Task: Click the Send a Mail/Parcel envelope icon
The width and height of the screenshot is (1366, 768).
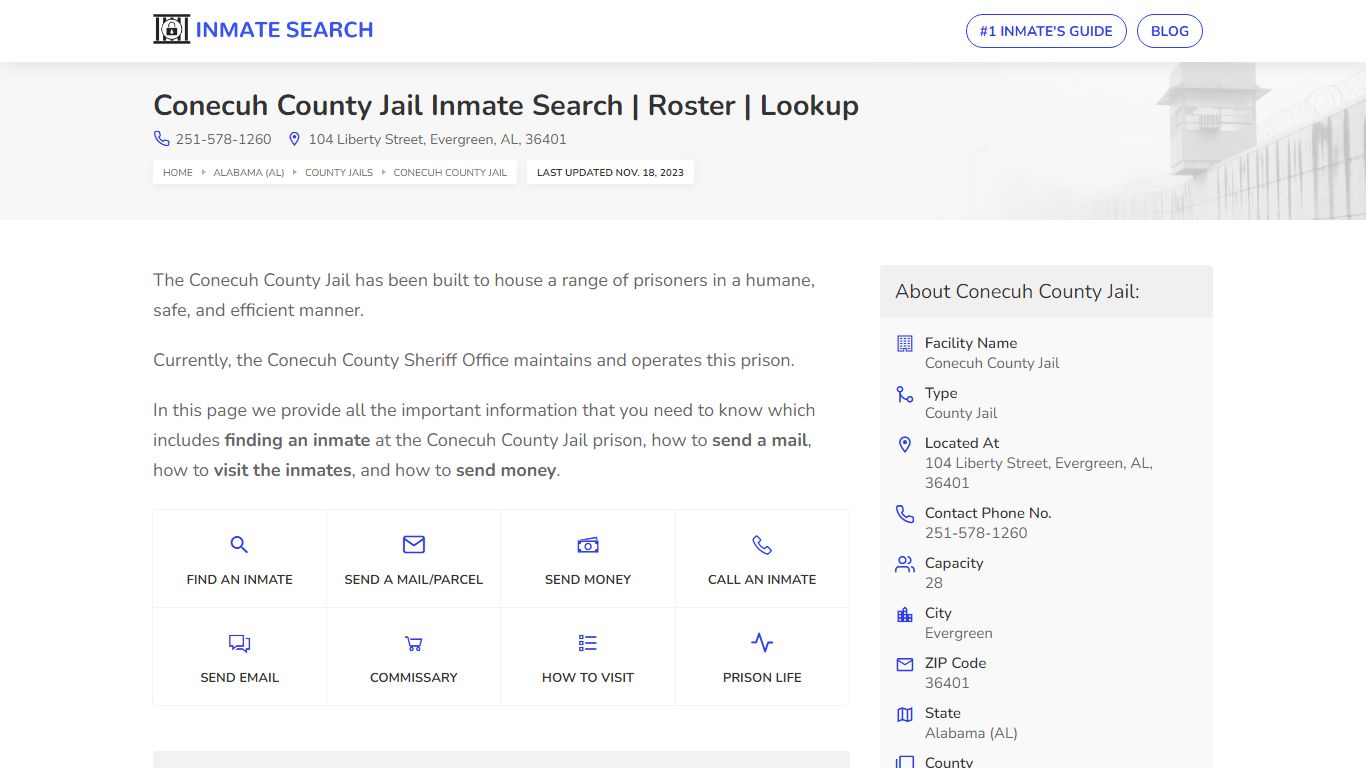Action: point(413,545)
